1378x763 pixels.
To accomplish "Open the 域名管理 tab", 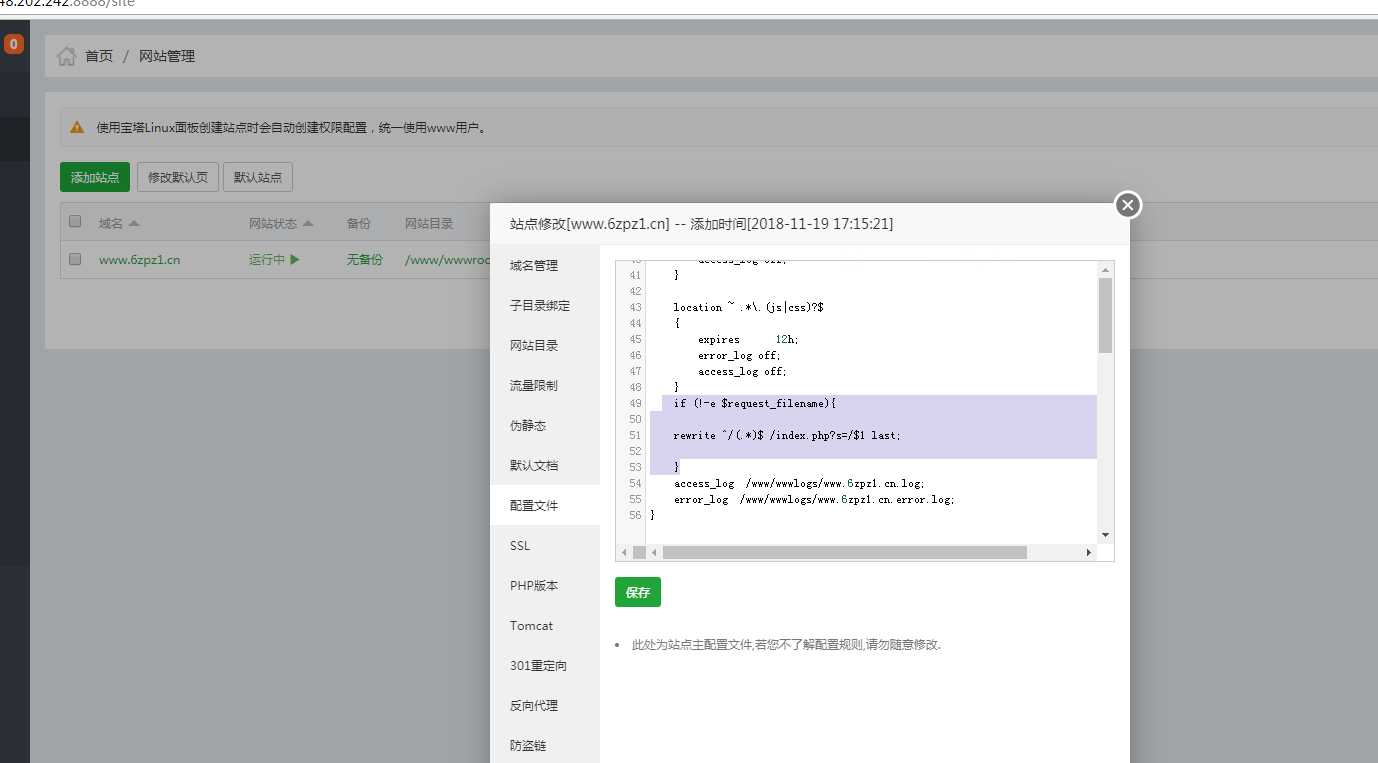I will coord(545,266).
